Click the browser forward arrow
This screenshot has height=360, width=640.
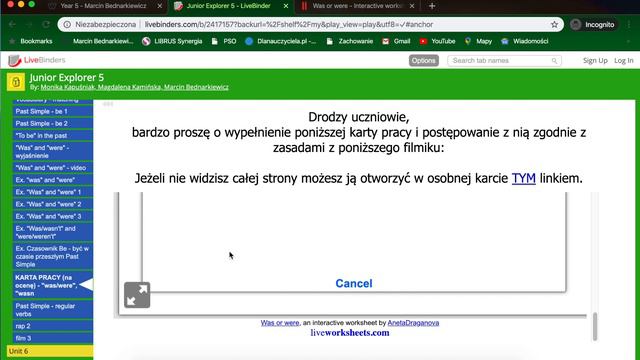[29, 24]
